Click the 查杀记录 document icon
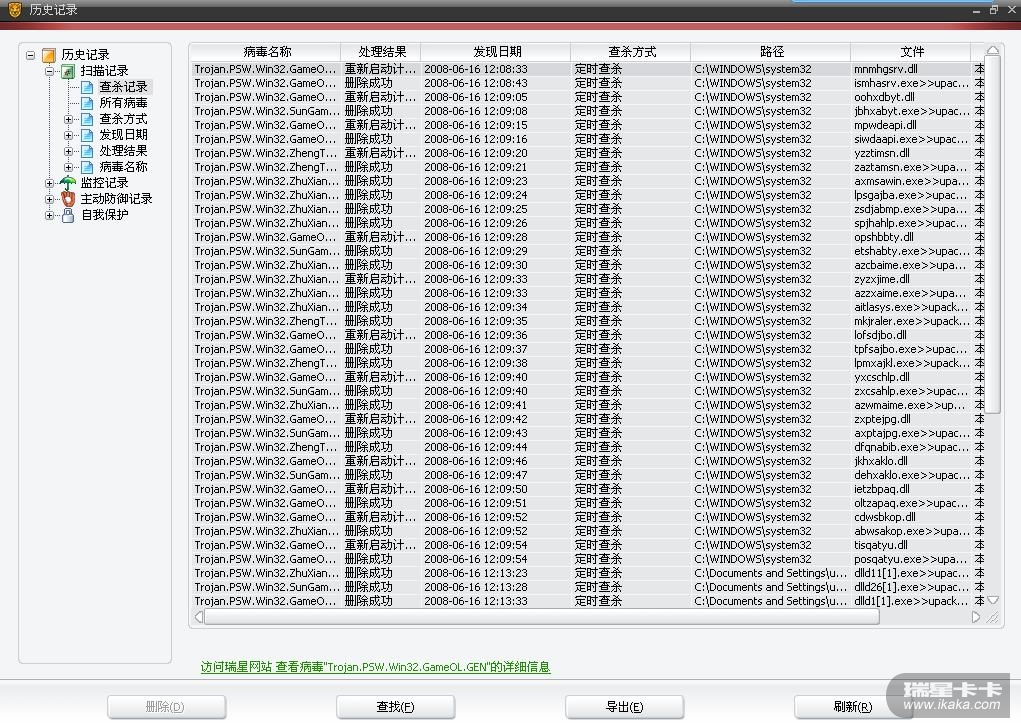This screenshot has height=726, width=1021. (87, 87)
